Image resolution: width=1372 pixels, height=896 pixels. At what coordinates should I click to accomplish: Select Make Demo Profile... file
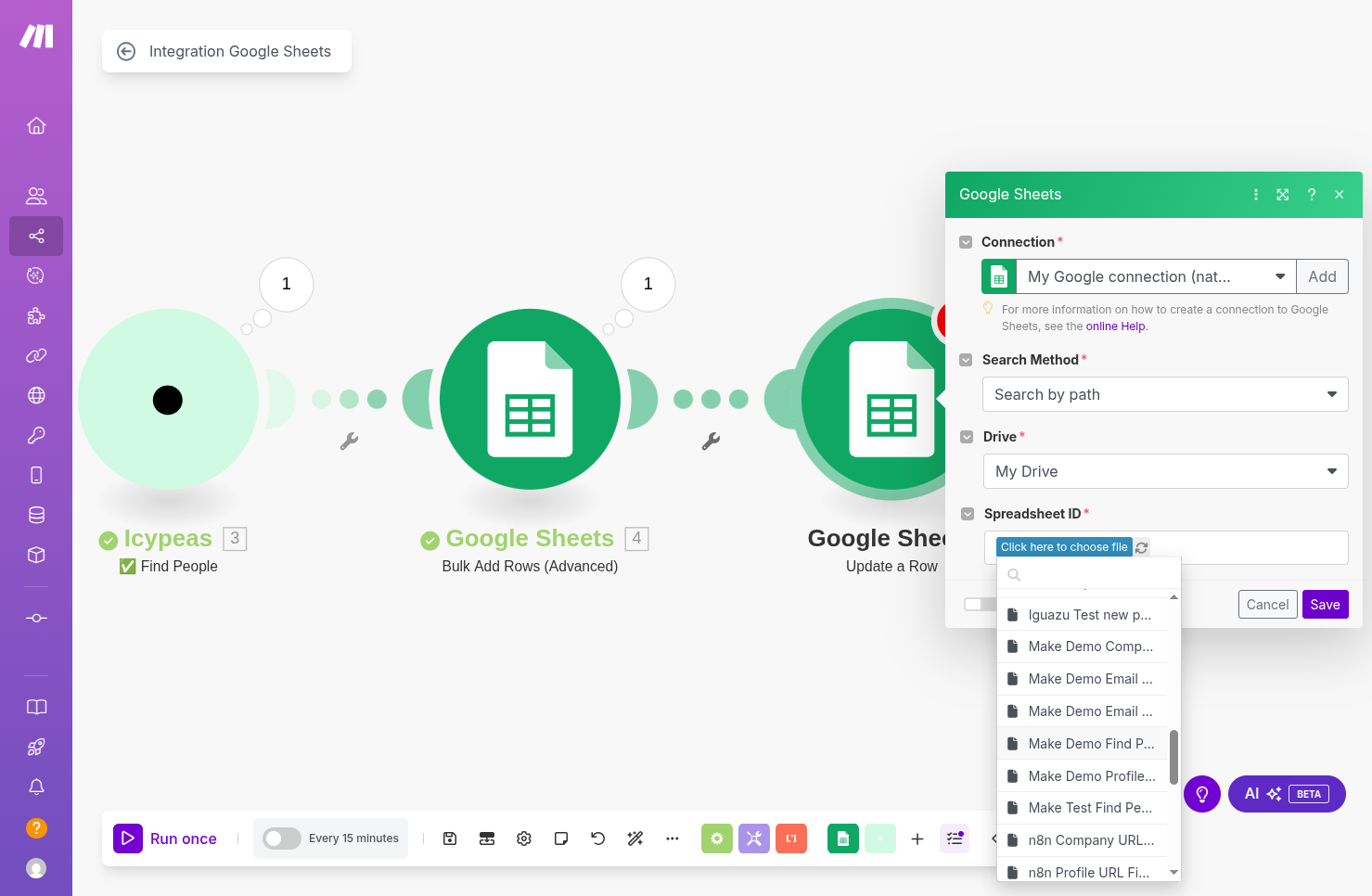(x=1082, y=776)
